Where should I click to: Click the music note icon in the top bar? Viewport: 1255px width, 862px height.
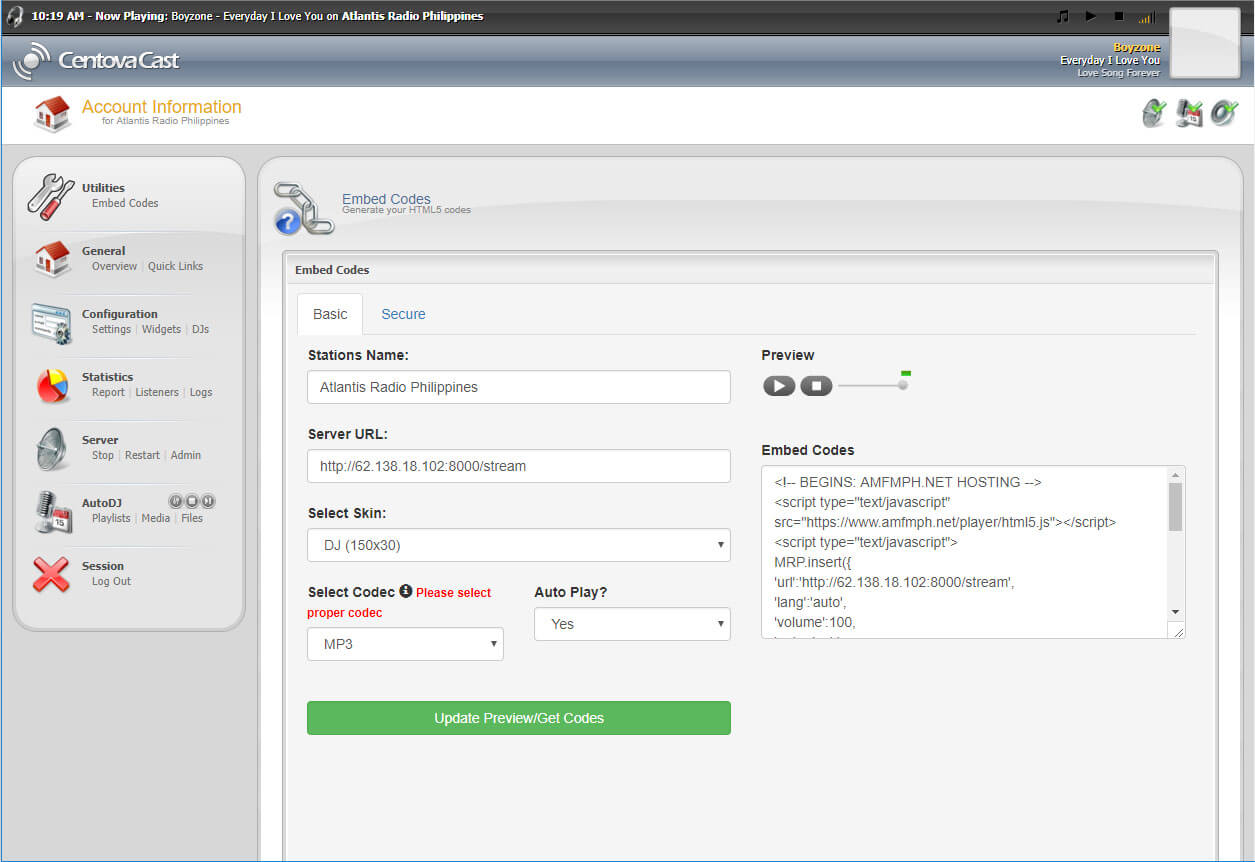point(1063,16)
